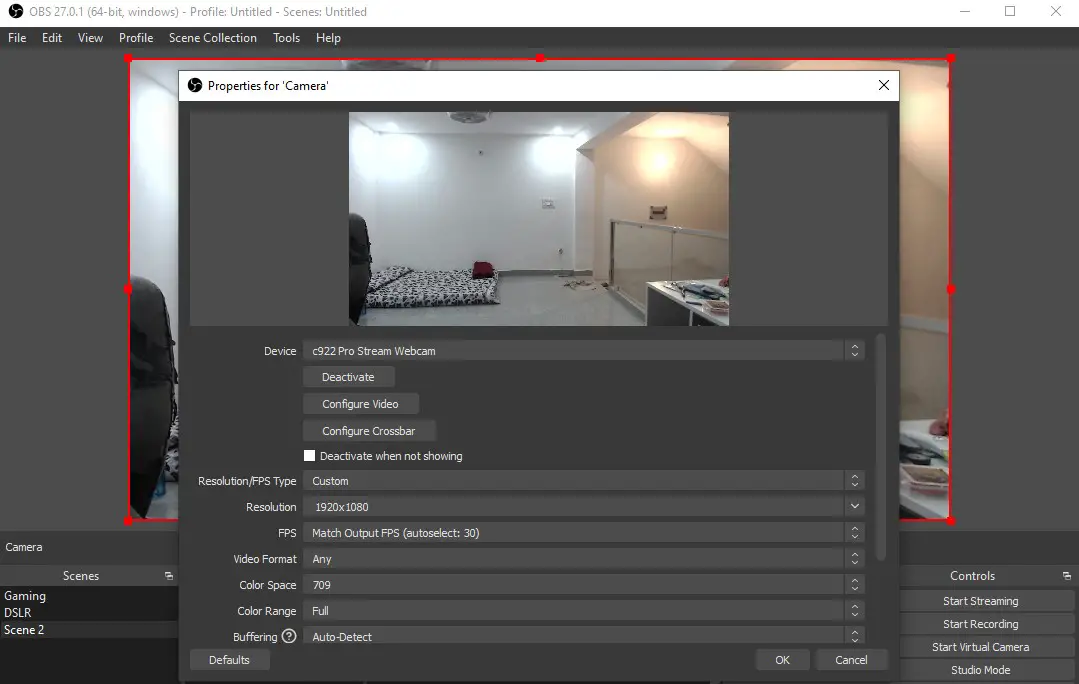Click the OBS logo in Properties title bar
1079x684 pixels.
(x=195, y=85)
